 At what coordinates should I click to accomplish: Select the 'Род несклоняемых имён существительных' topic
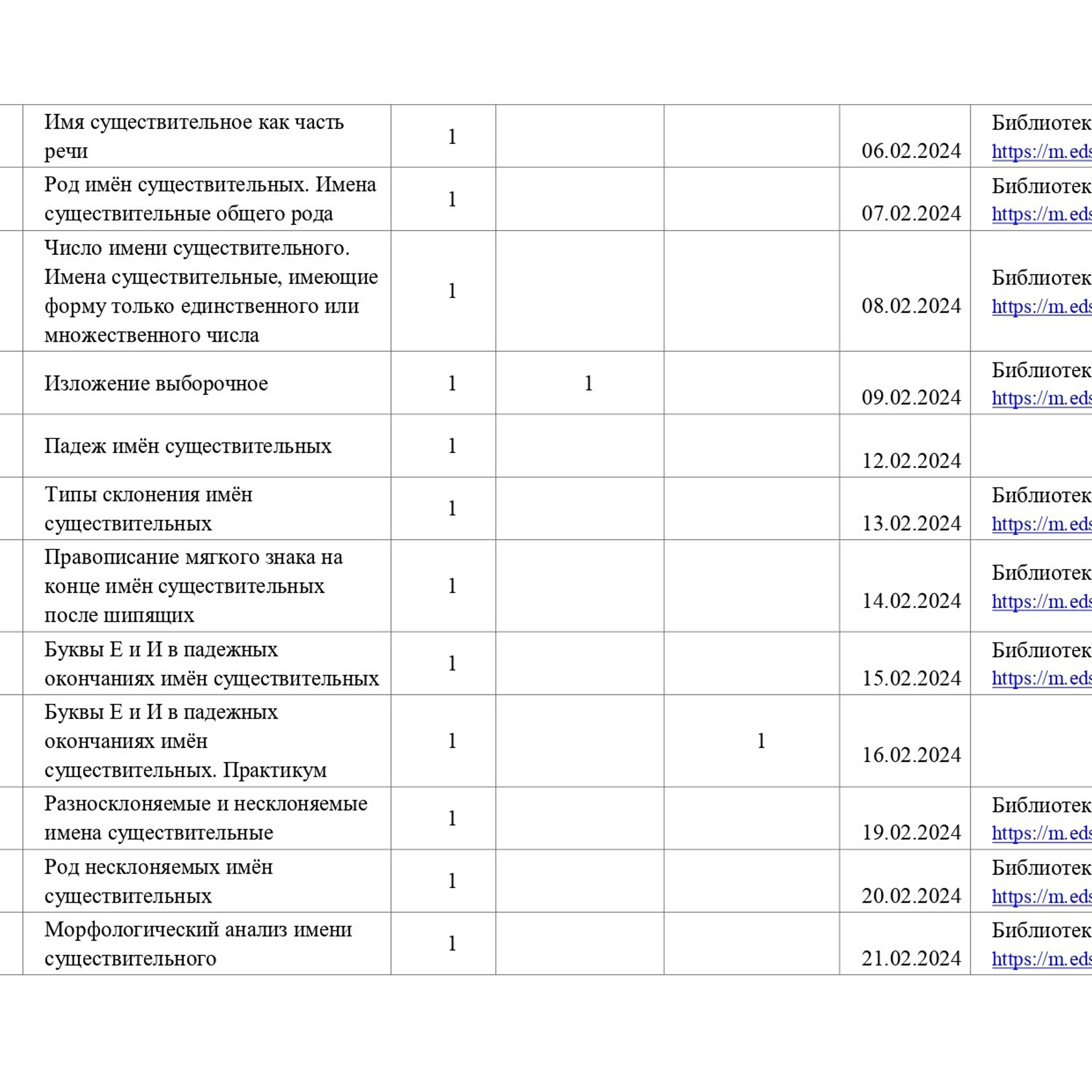[x=158, y=882]
